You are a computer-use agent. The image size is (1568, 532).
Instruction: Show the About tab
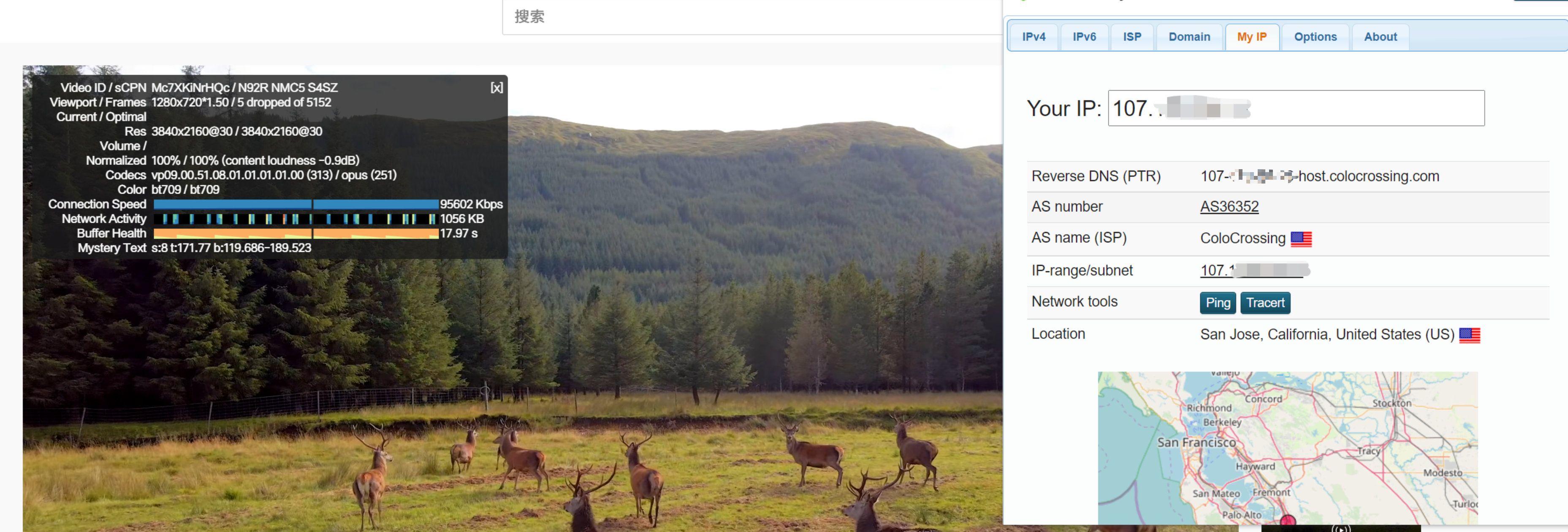tap(1380, 37)
